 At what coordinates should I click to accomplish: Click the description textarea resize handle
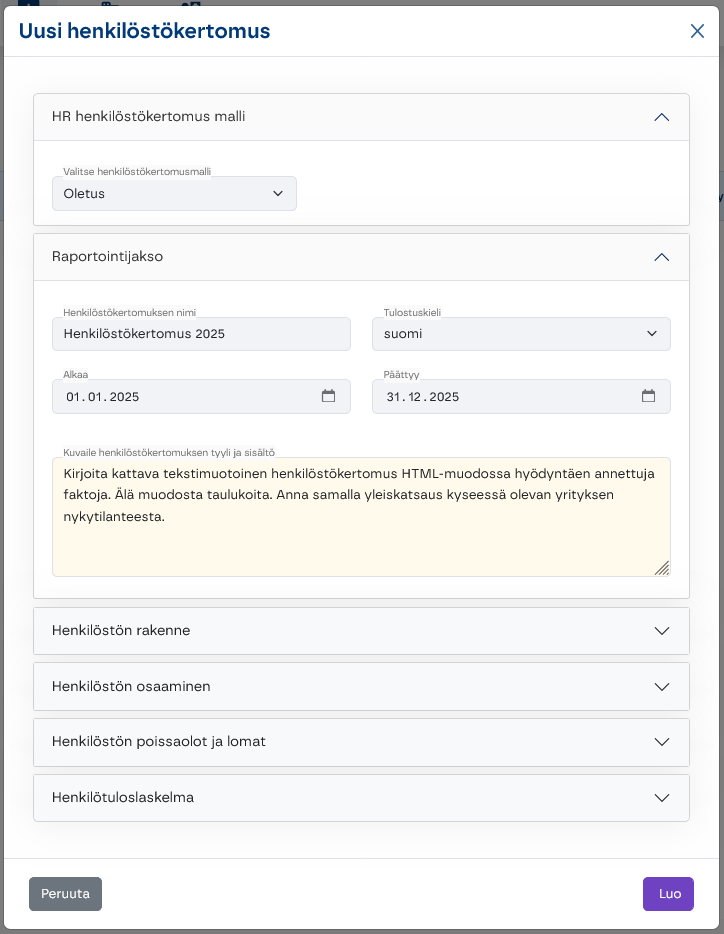coord(662,568)
